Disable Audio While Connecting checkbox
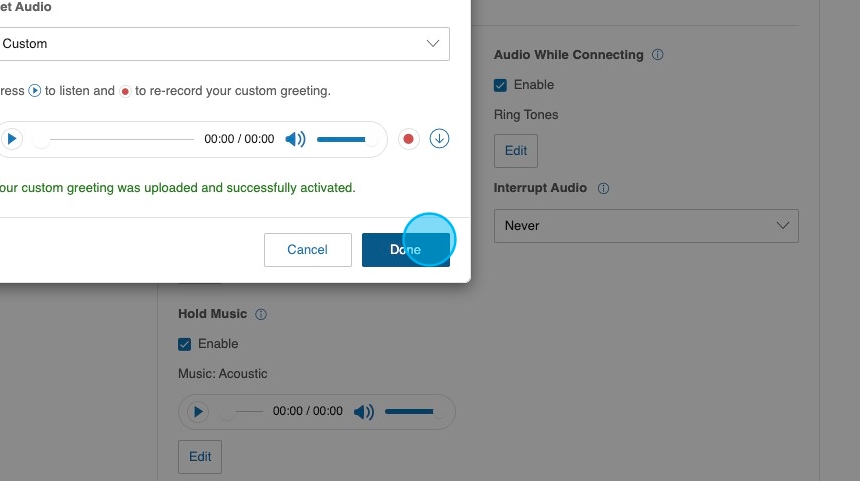 coord(501,85)
